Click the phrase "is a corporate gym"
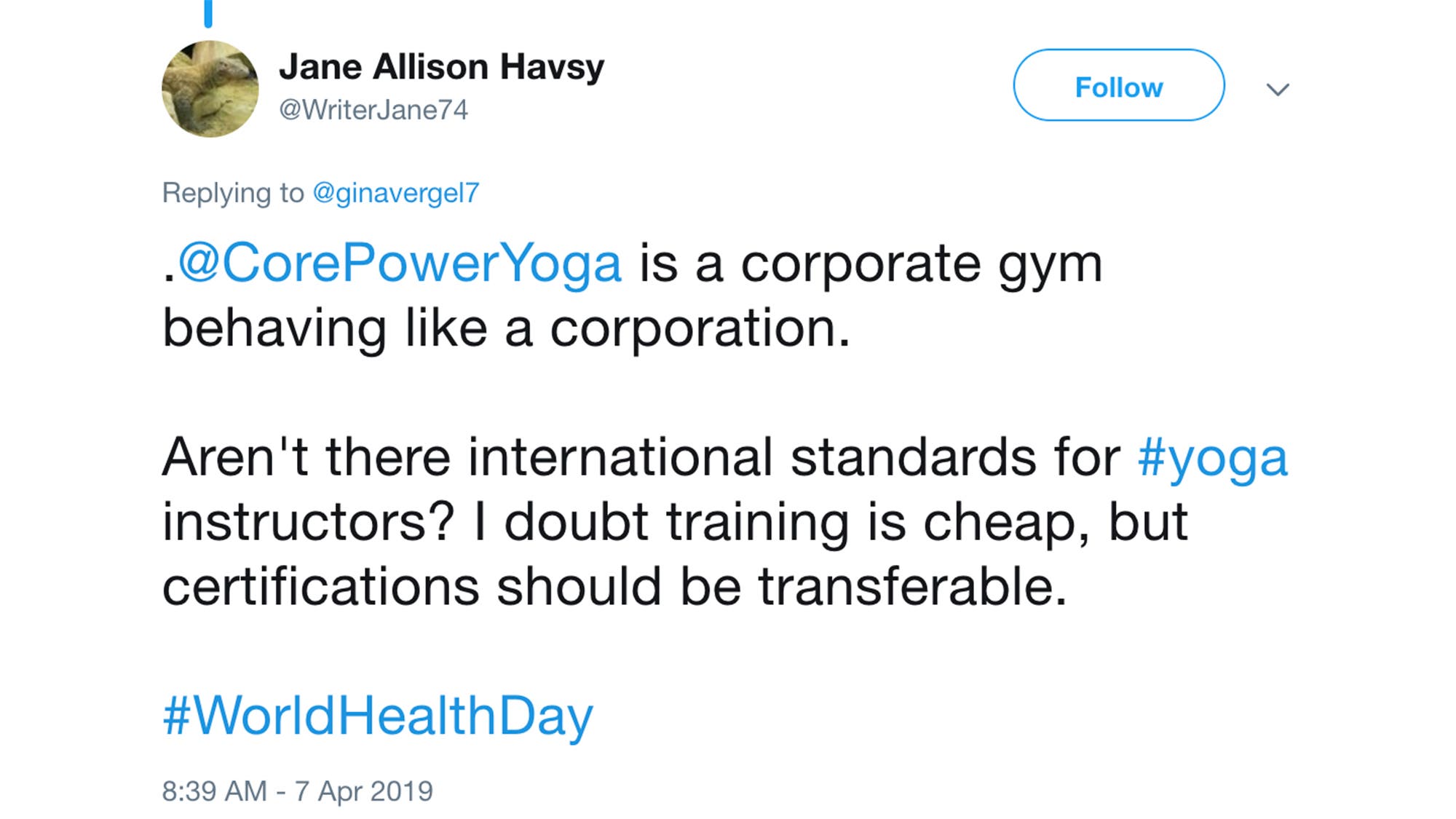Image resolution: width=1456 pixels, height=819 pixels. (x=870, y=264)
